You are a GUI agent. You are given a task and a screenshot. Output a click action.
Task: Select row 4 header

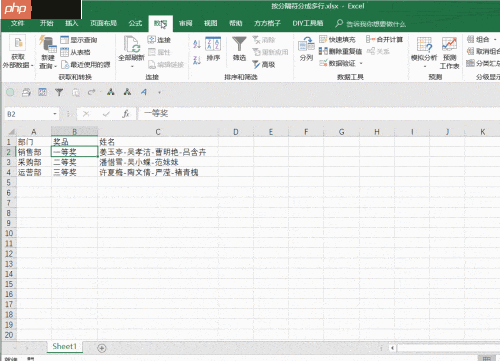click(9, 172)
